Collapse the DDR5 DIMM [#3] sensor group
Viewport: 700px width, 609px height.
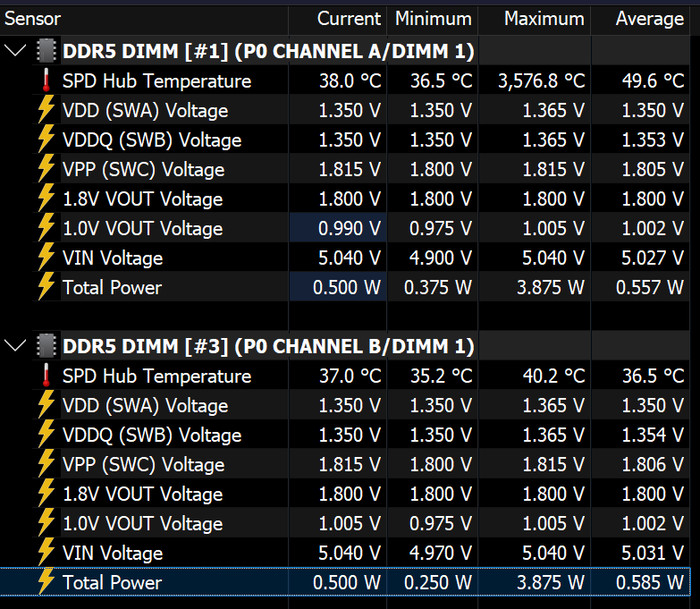[x=15, y=346]
